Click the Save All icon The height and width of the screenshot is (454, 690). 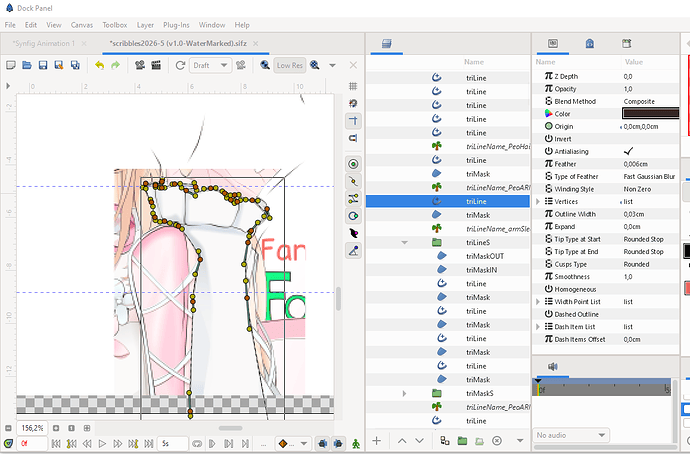75,65
